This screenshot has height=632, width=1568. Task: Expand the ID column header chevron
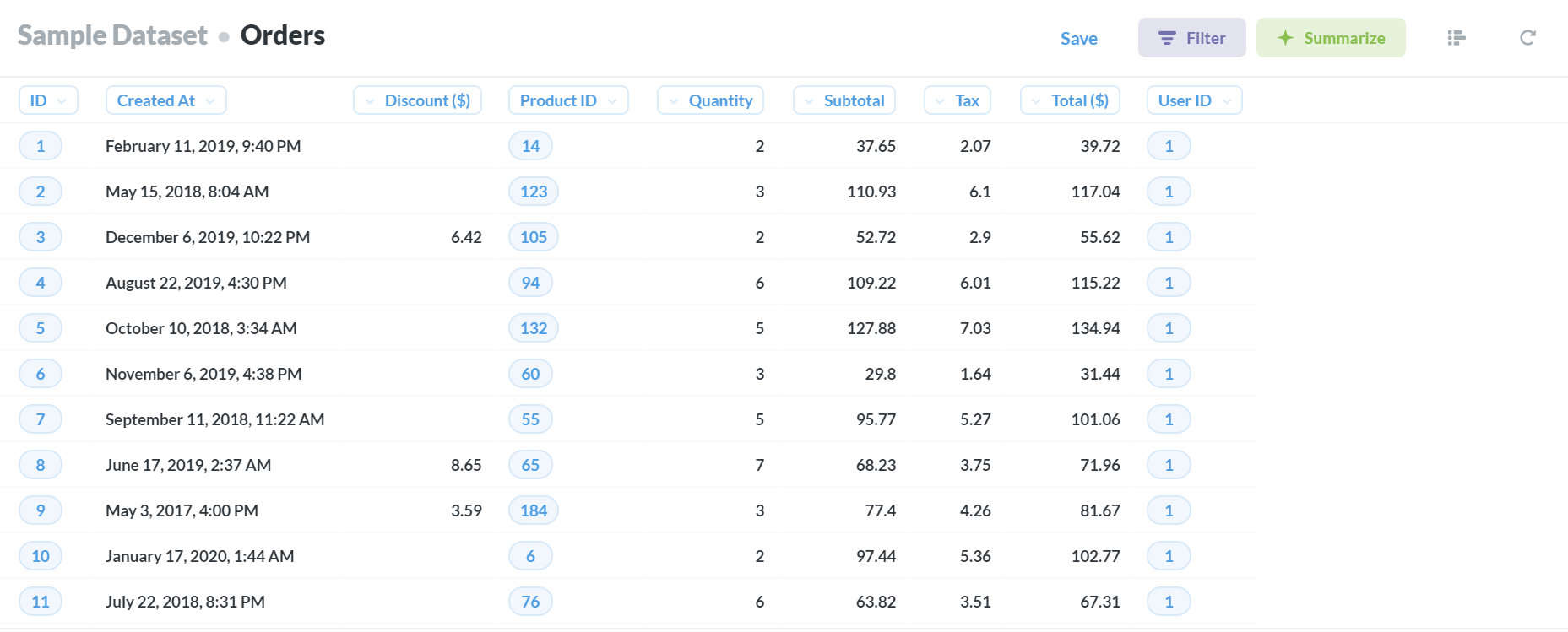point(62,101)
